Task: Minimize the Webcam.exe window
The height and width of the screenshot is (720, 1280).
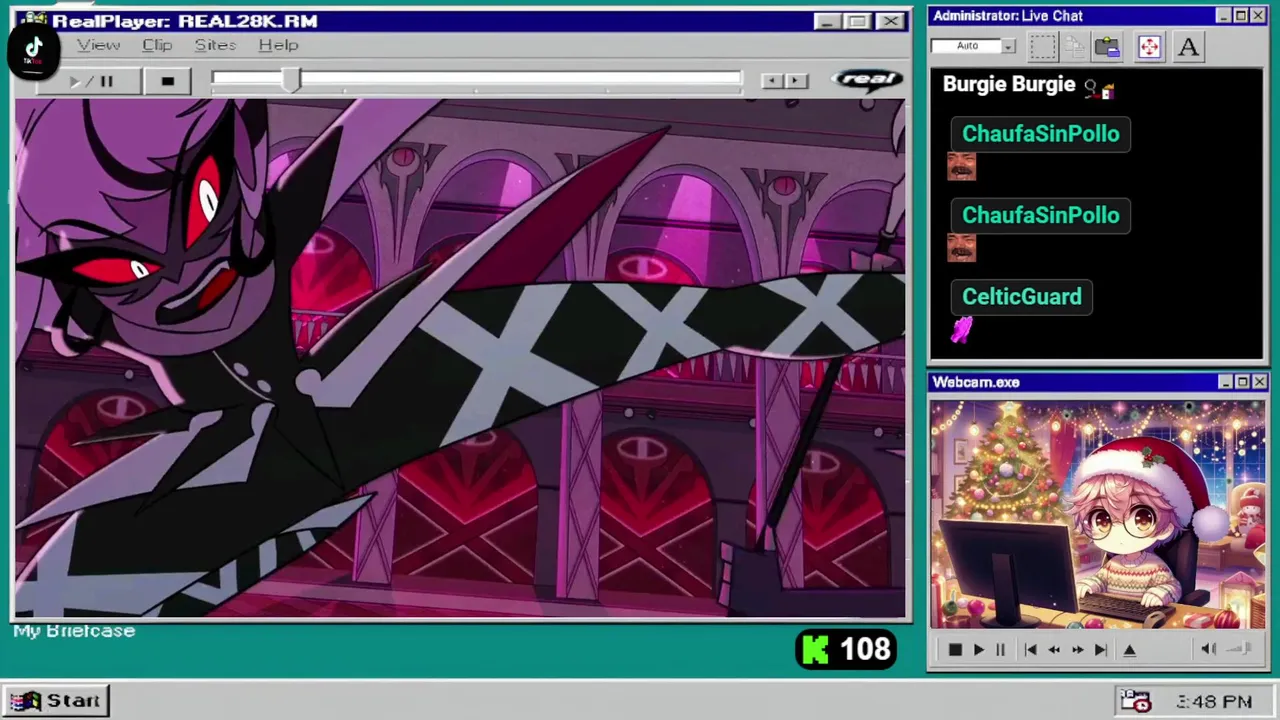Action: click(x=1225, y=382)
